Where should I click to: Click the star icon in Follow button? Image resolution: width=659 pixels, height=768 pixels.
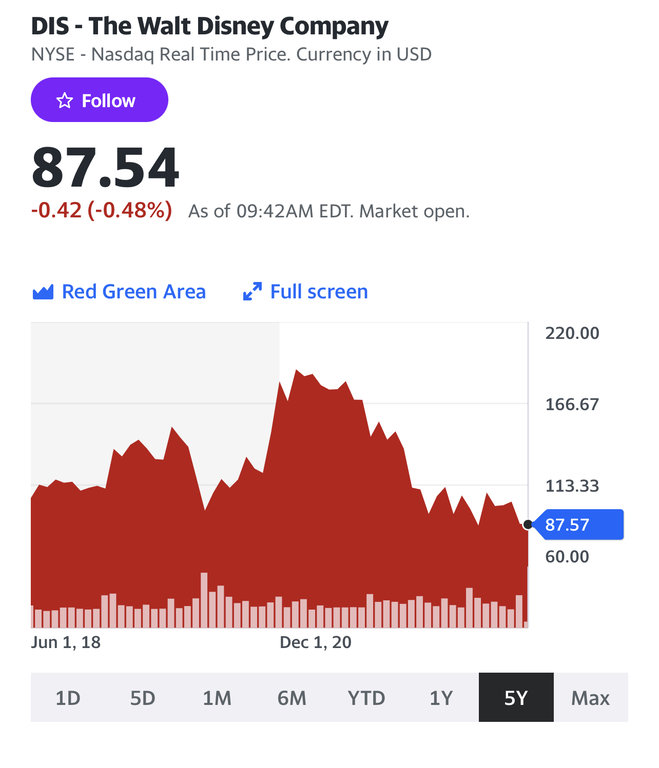(x=64, y=100)
